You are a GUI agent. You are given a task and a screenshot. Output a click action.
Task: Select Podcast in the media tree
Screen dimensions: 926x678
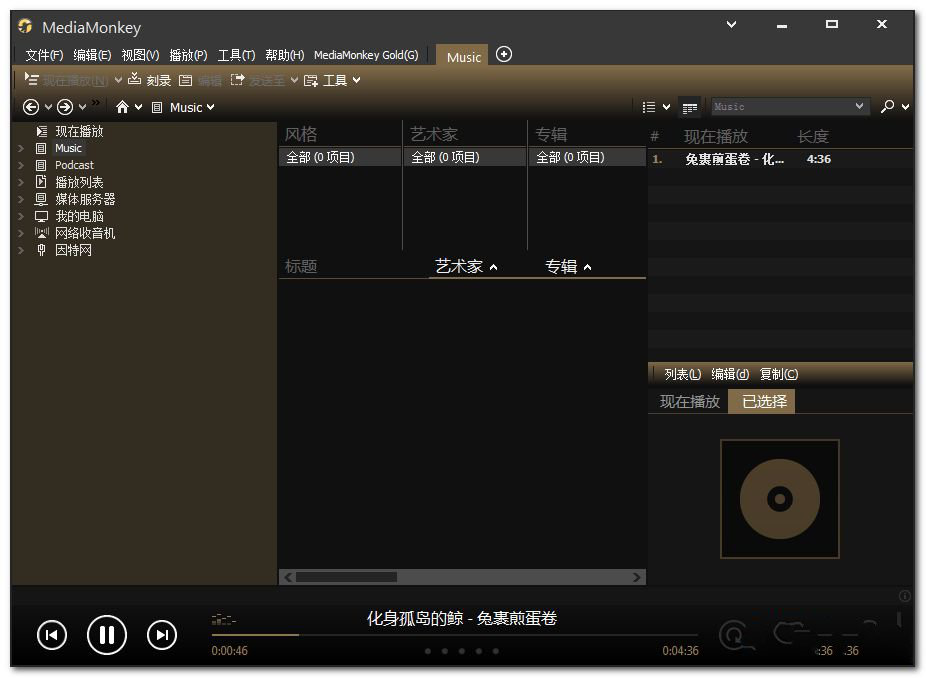[74, 165]
